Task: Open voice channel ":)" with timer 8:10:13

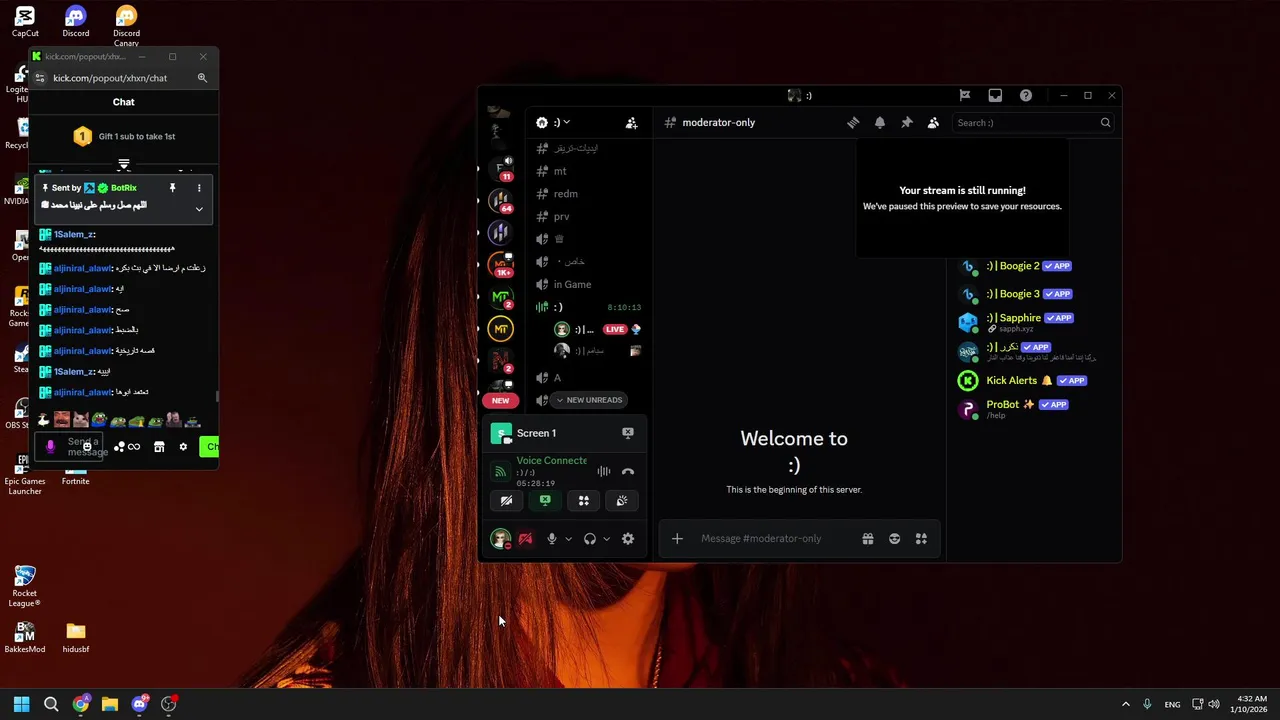Action: click(590, 307)
